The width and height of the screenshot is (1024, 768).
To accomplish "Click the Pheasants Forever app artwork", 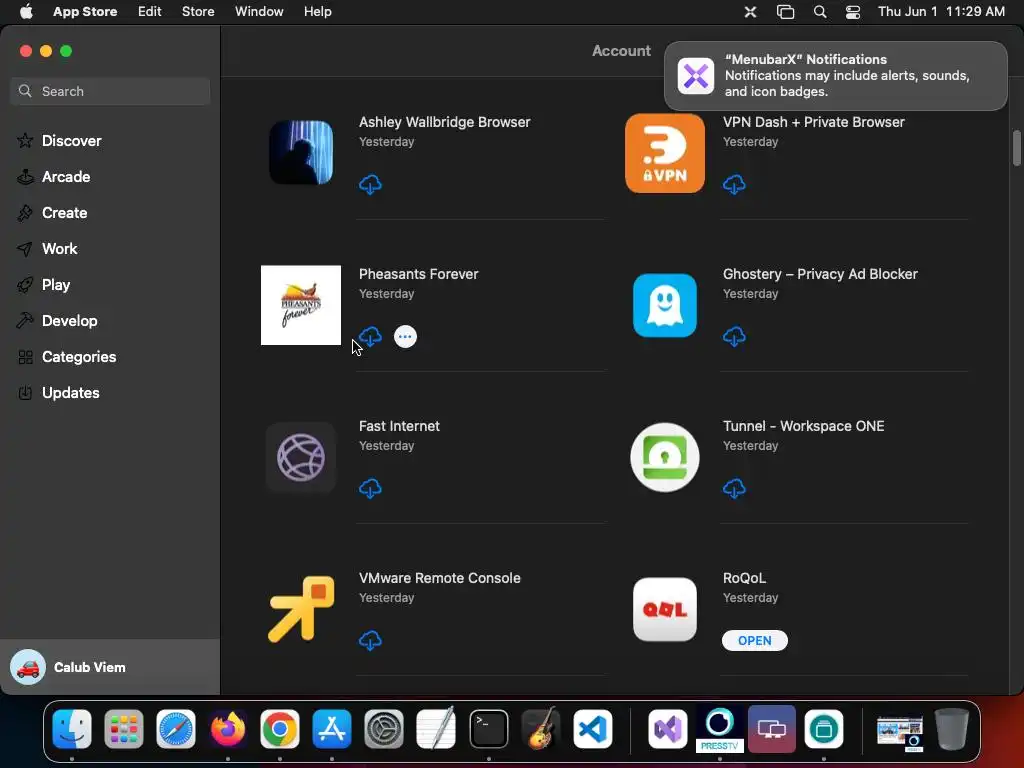I will click(x=301, y=305).
